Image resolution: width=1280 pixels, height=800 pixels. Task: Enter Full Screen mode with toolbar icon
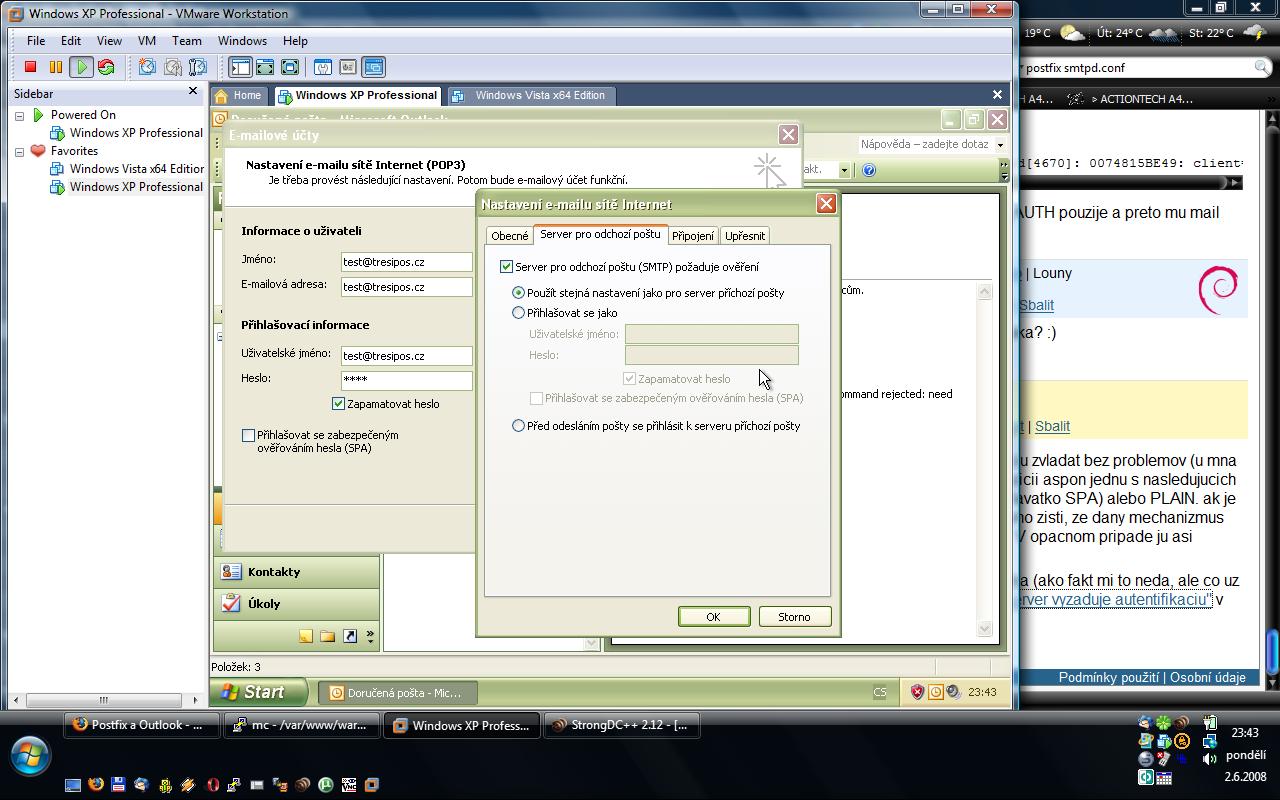[290, 67]
